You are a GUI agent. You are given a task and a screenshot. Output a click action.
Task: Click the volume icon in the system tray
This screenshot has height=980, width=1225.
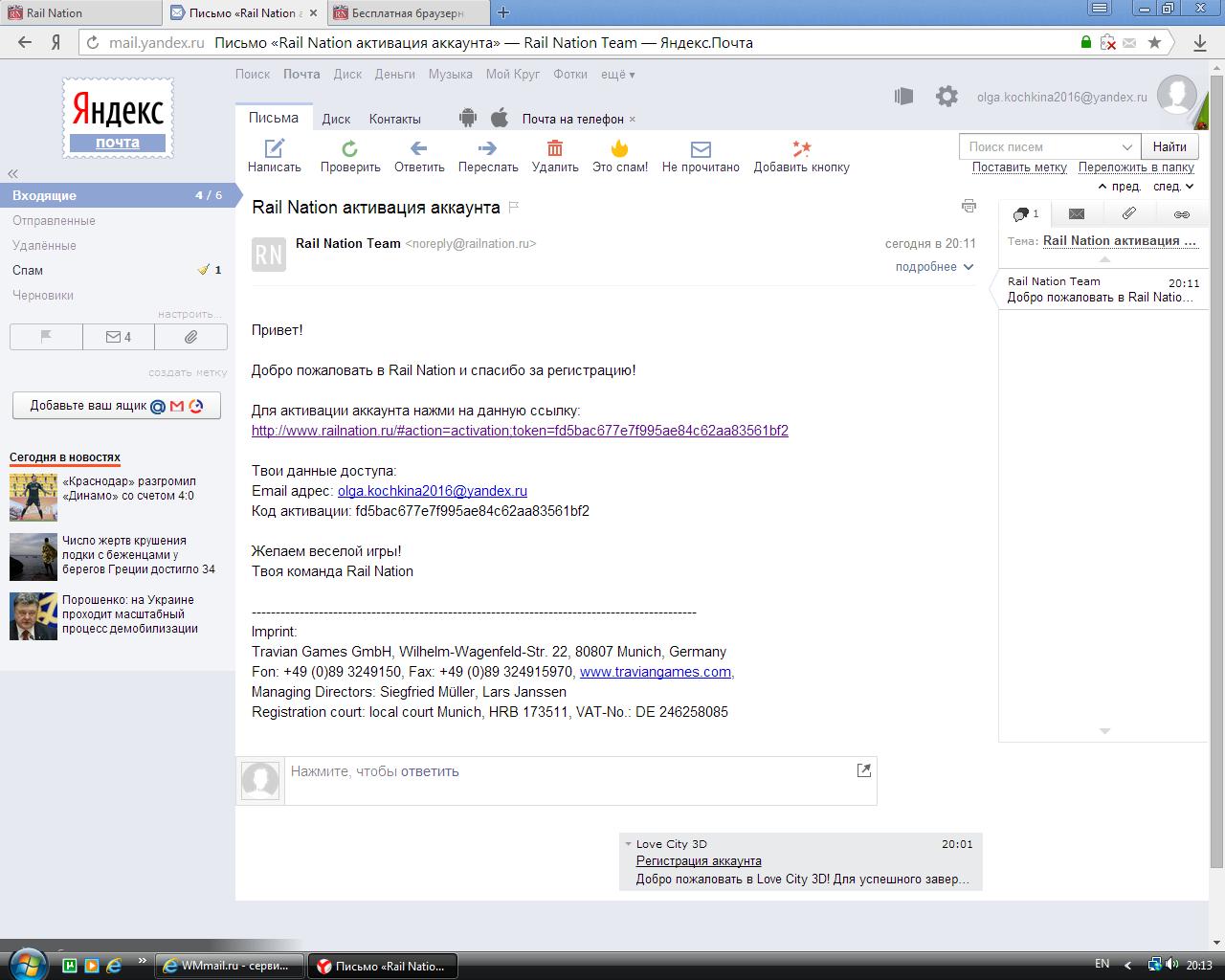(x=1173, y=965)
